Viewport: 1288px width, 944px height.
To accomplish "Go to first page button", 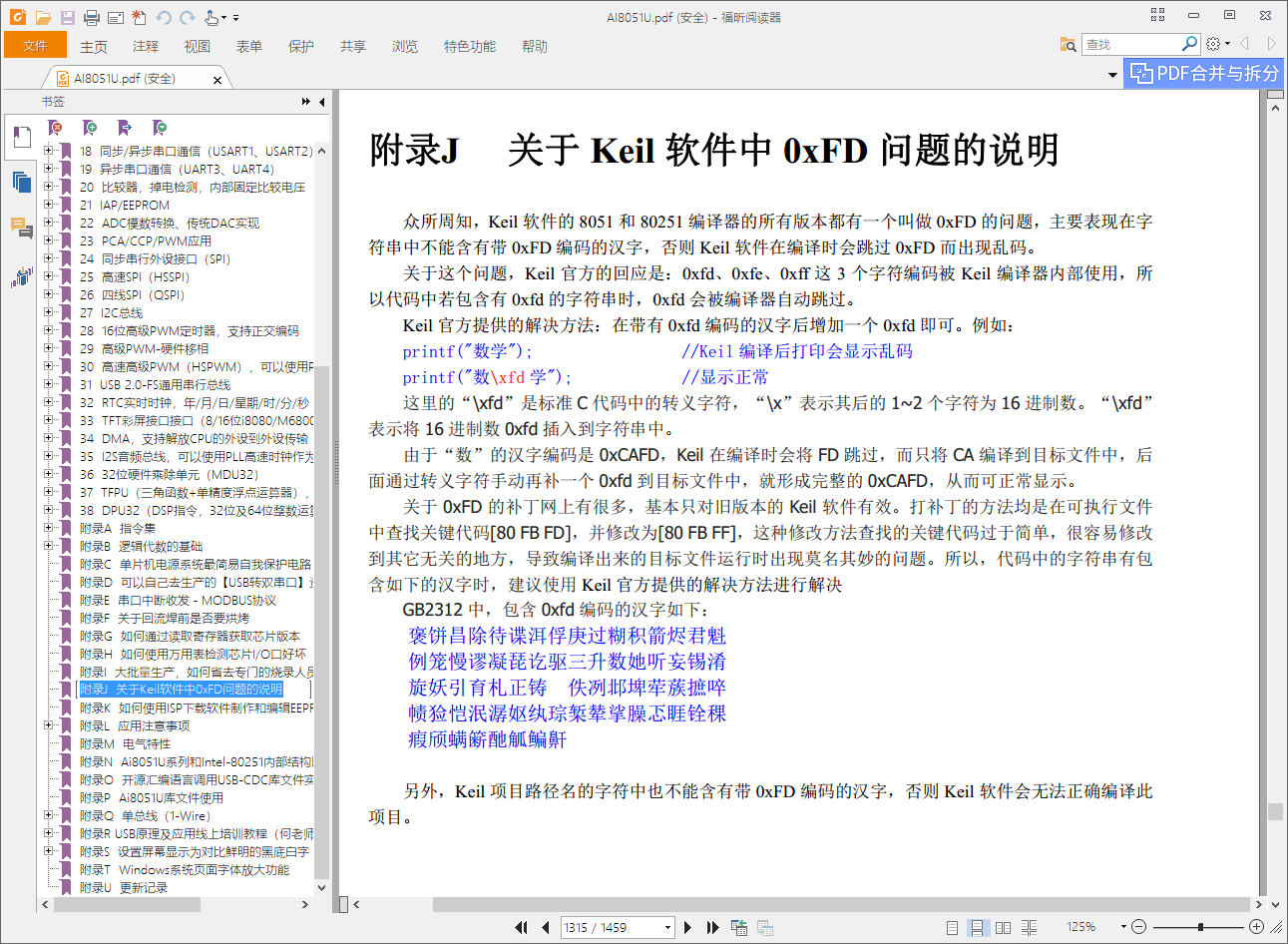I will pyautogui.click(x=521, y=927).
